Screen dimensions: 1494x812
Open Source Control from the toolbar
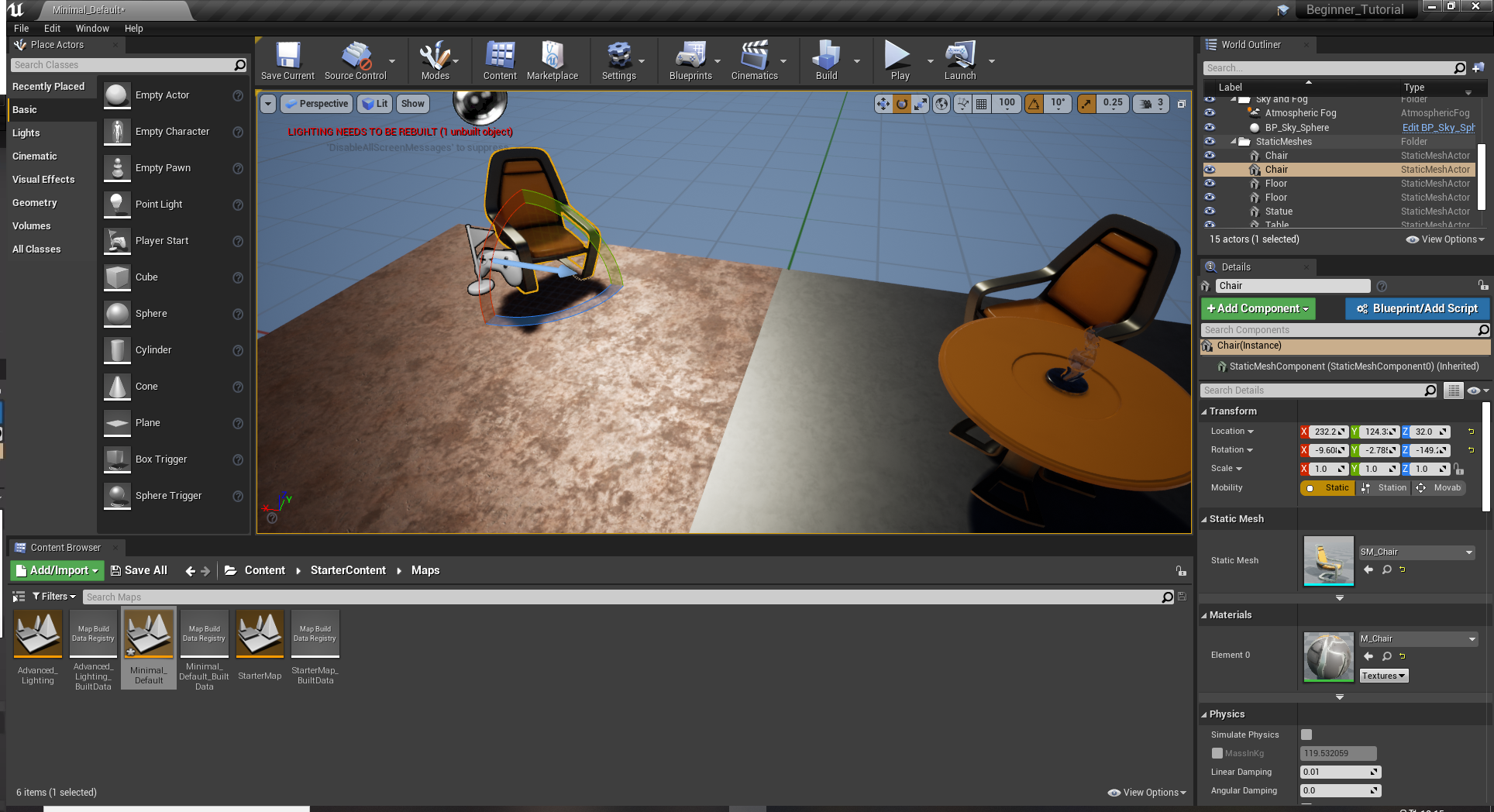click(356, 60)
